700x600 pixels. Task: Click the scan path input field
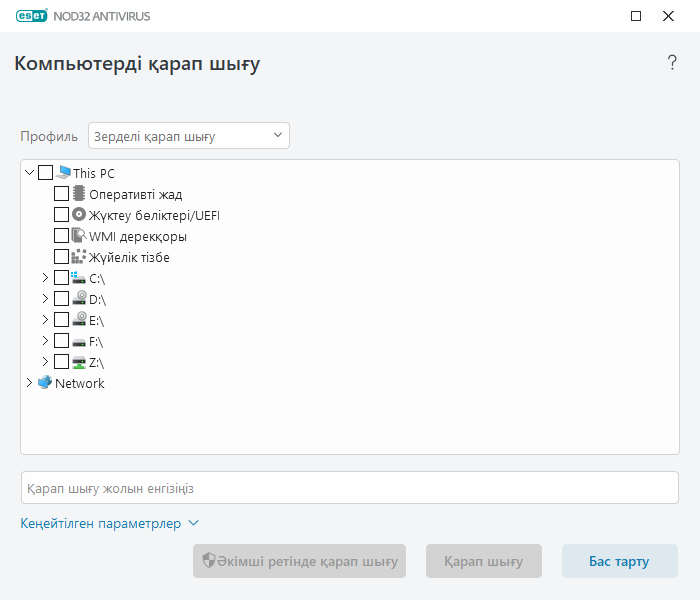[350, 488]
